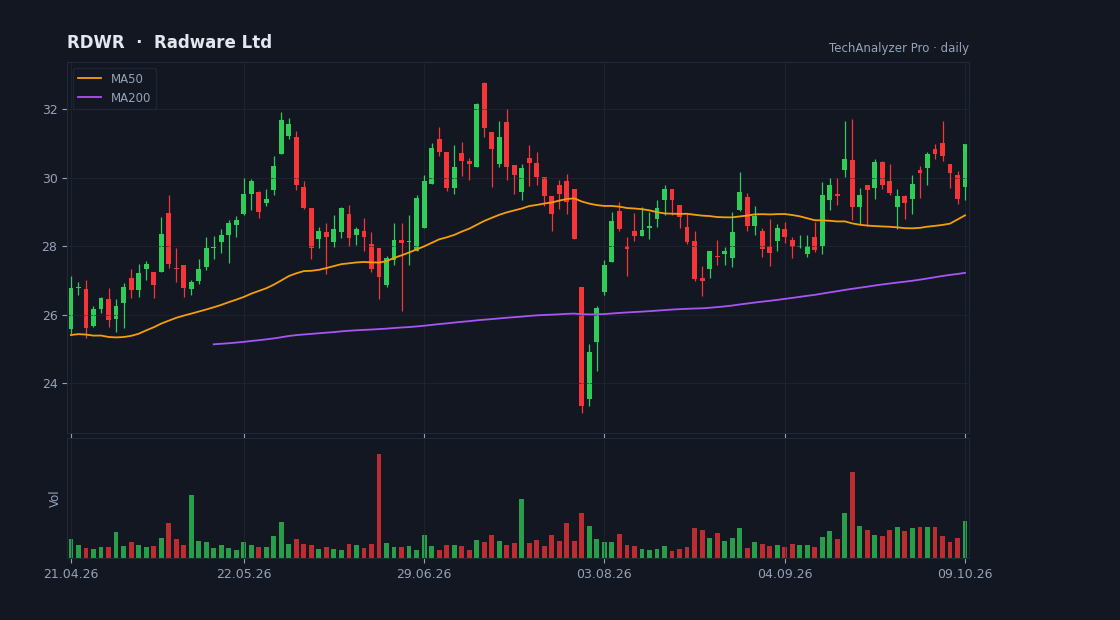Click the last green candle on right

[x=965, y=166]
